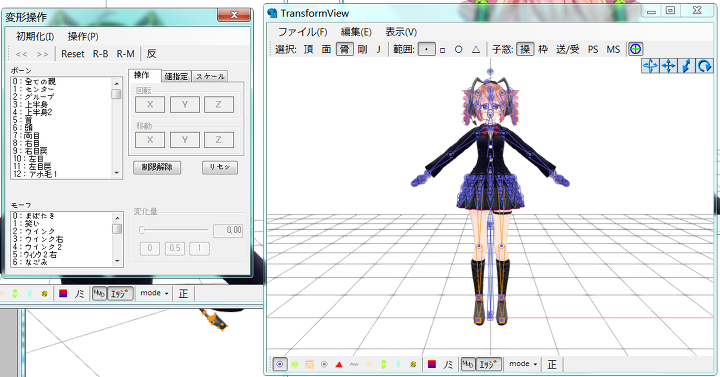Click red-blue gradient square in TransformView bottom bar

pos(432,364)
